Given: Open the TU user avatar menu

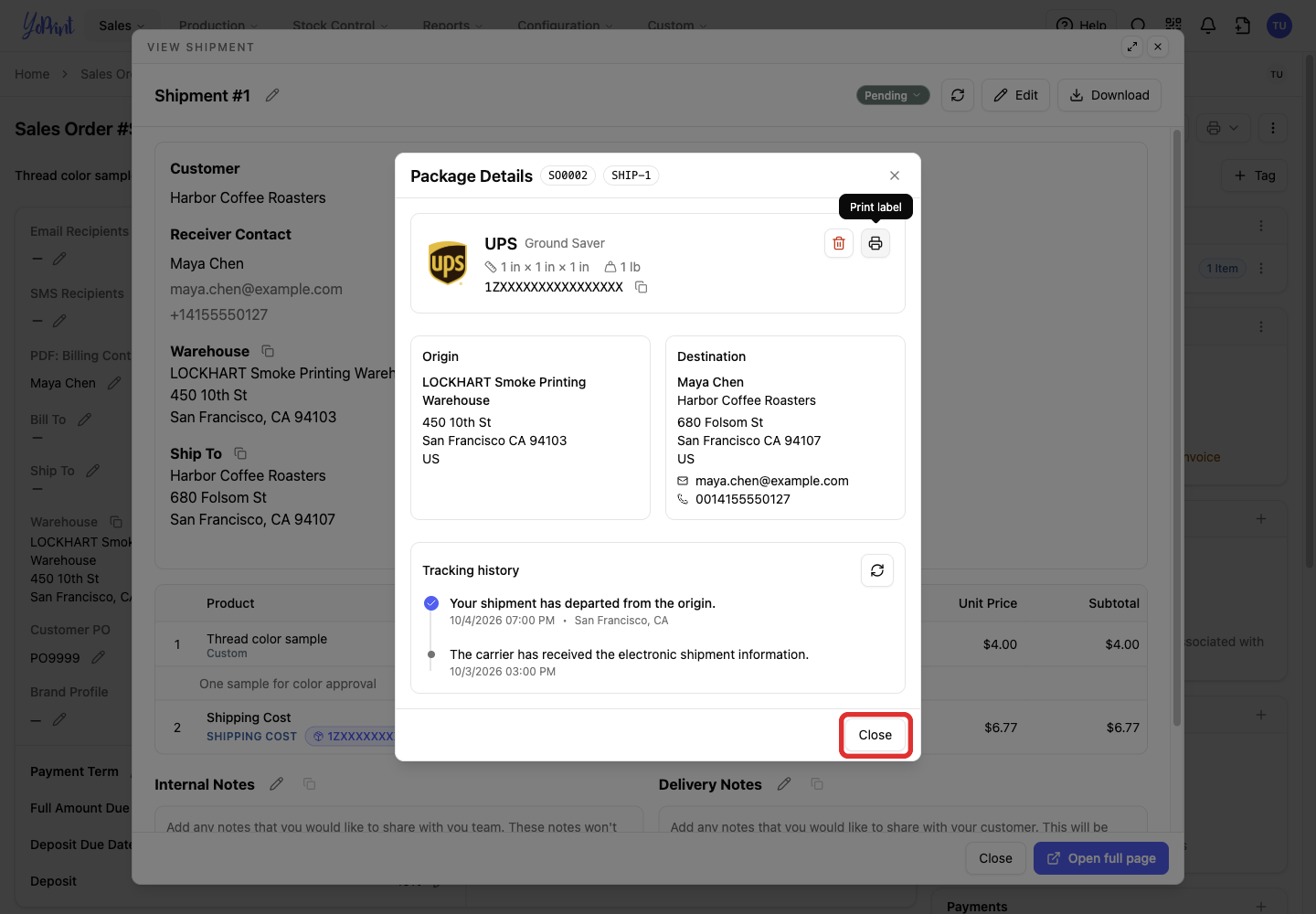Looking at the screenshot, I should click(1279, 26).
